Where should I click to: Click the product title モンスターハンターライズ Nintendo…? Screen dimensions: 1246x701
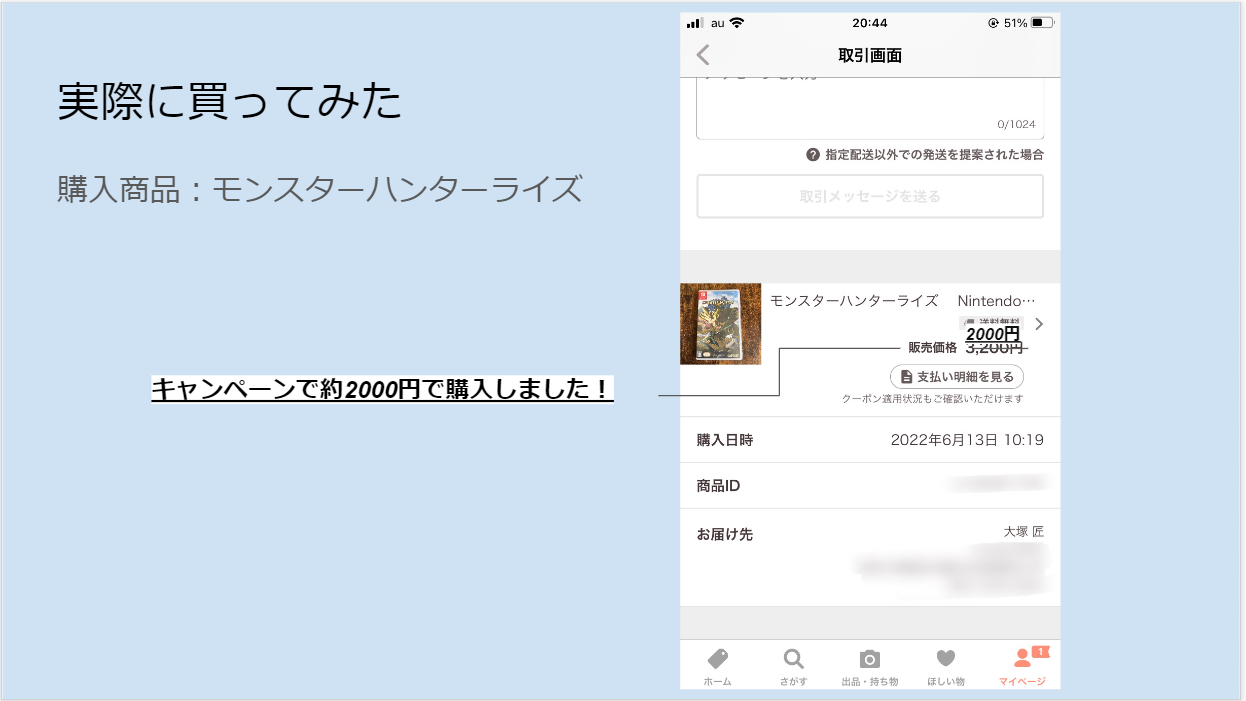tap(903, 301)
